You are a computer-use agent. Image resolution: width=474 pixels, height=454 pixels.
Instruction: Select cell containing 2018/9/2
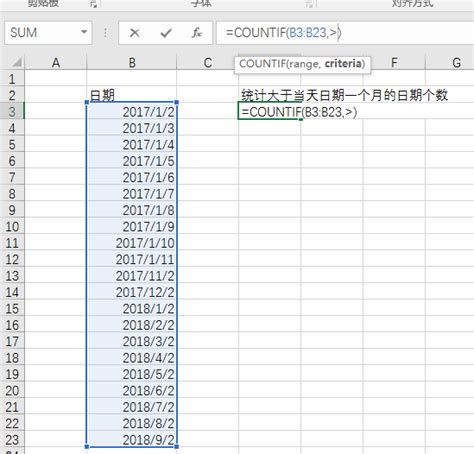point(132,440)
